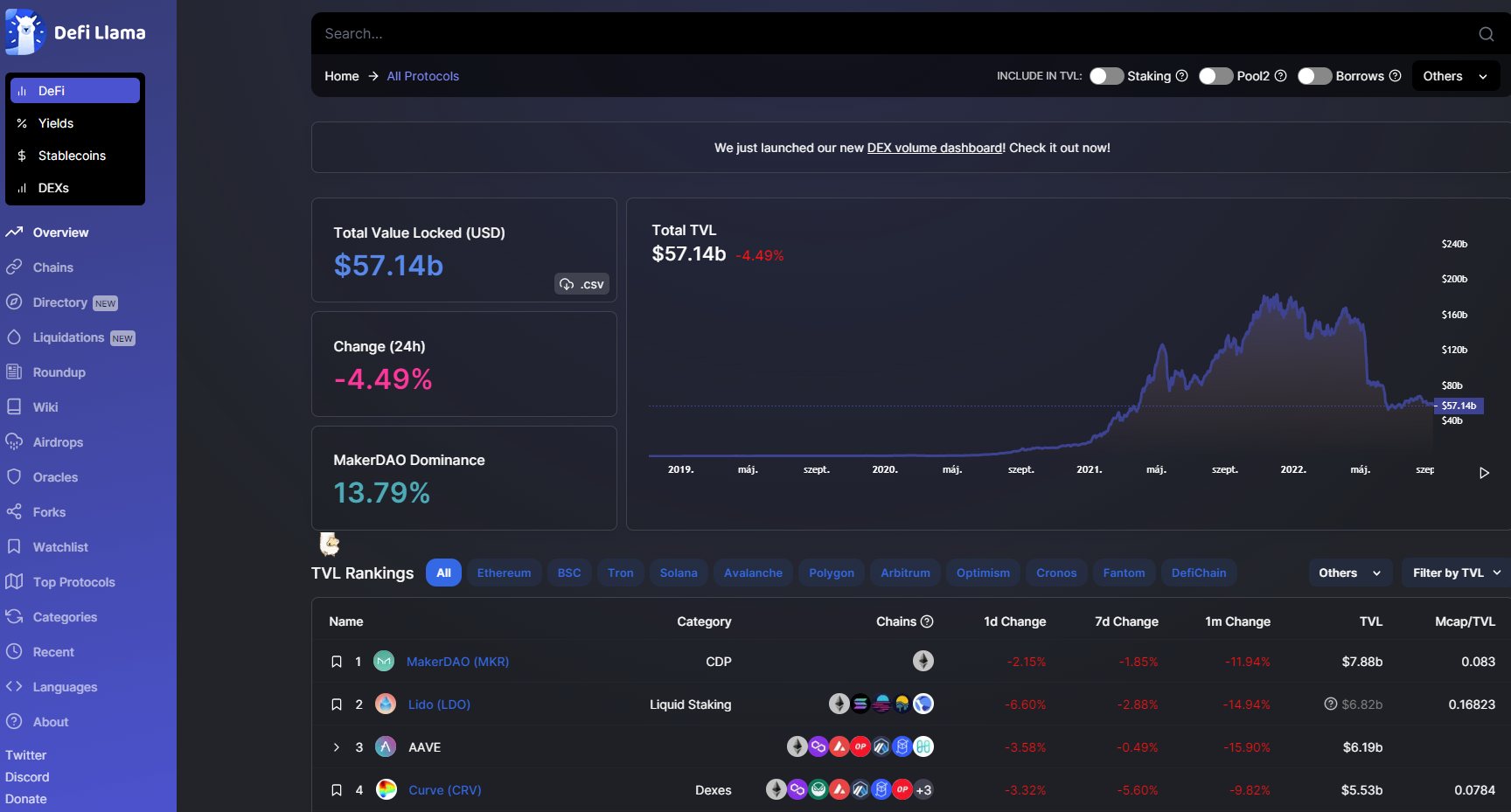Image resolution: width=1511 pixels, height=812 pixels.
Task: Select the Stablecoins menu item
Action: click(x=75, y=156)
